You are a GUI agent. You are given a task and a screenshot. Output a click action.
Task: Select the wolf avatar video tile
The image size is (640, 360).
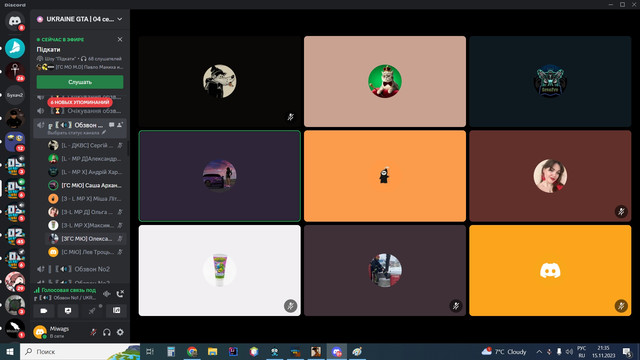coord(220,81)
